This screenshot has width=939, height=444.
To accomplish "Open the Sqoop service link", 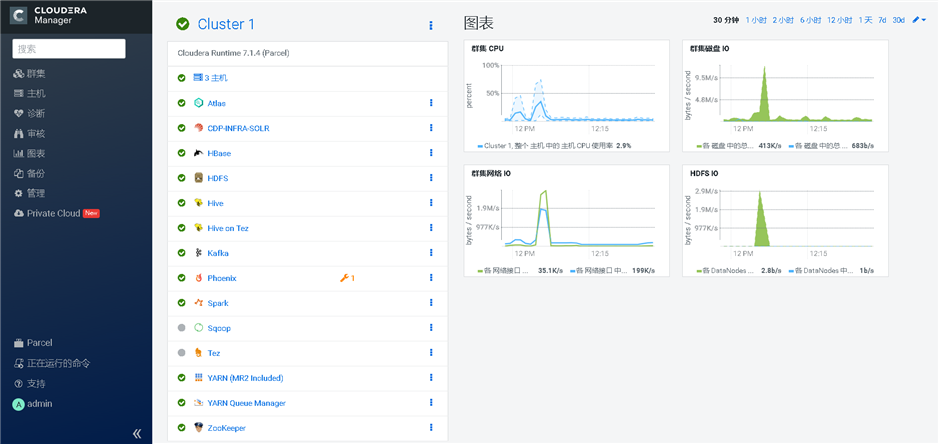I will 219,328.
